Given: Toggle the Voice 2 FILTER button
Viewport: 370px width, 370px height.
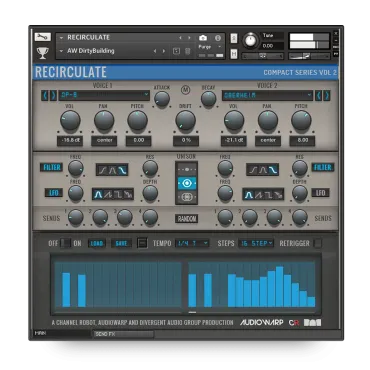Looking at the screenshot, I should click(323, 167).
